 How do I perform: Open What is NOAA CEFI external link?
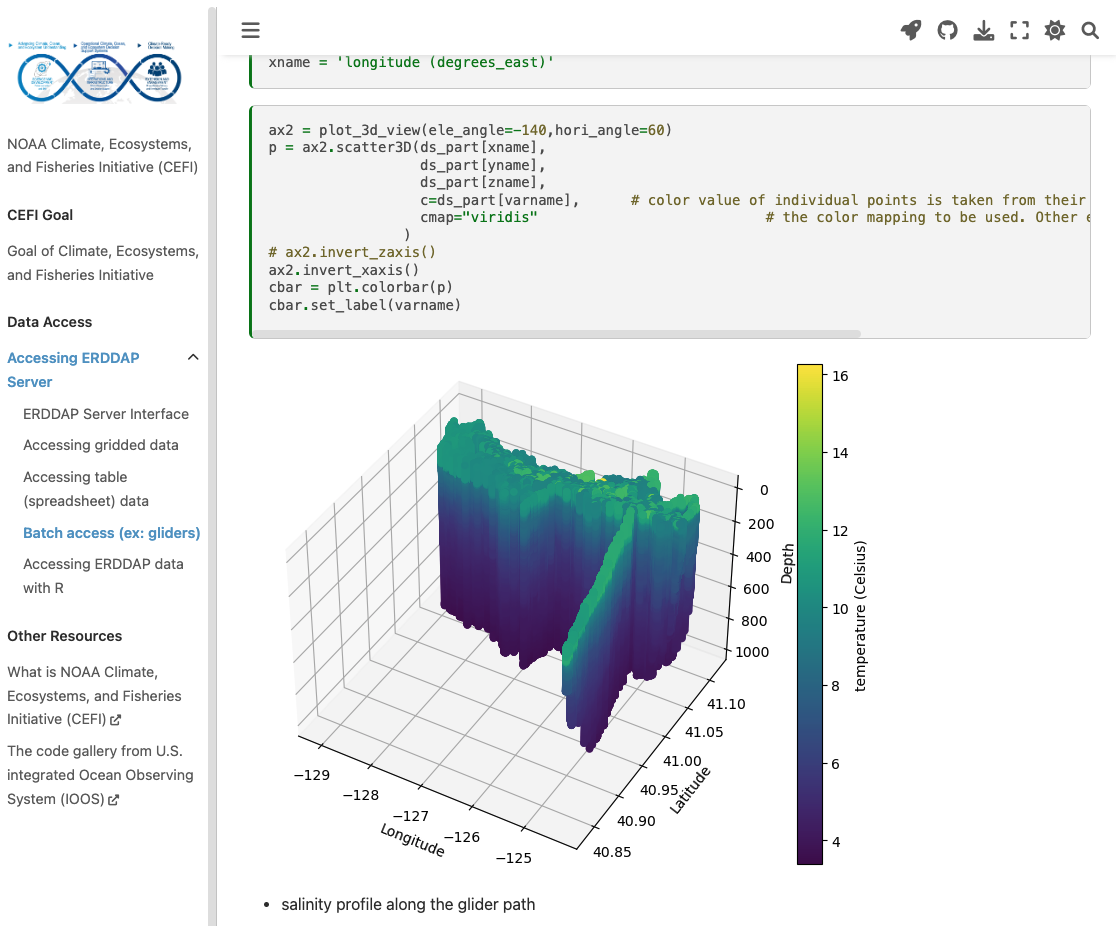(x=95, y=695)
